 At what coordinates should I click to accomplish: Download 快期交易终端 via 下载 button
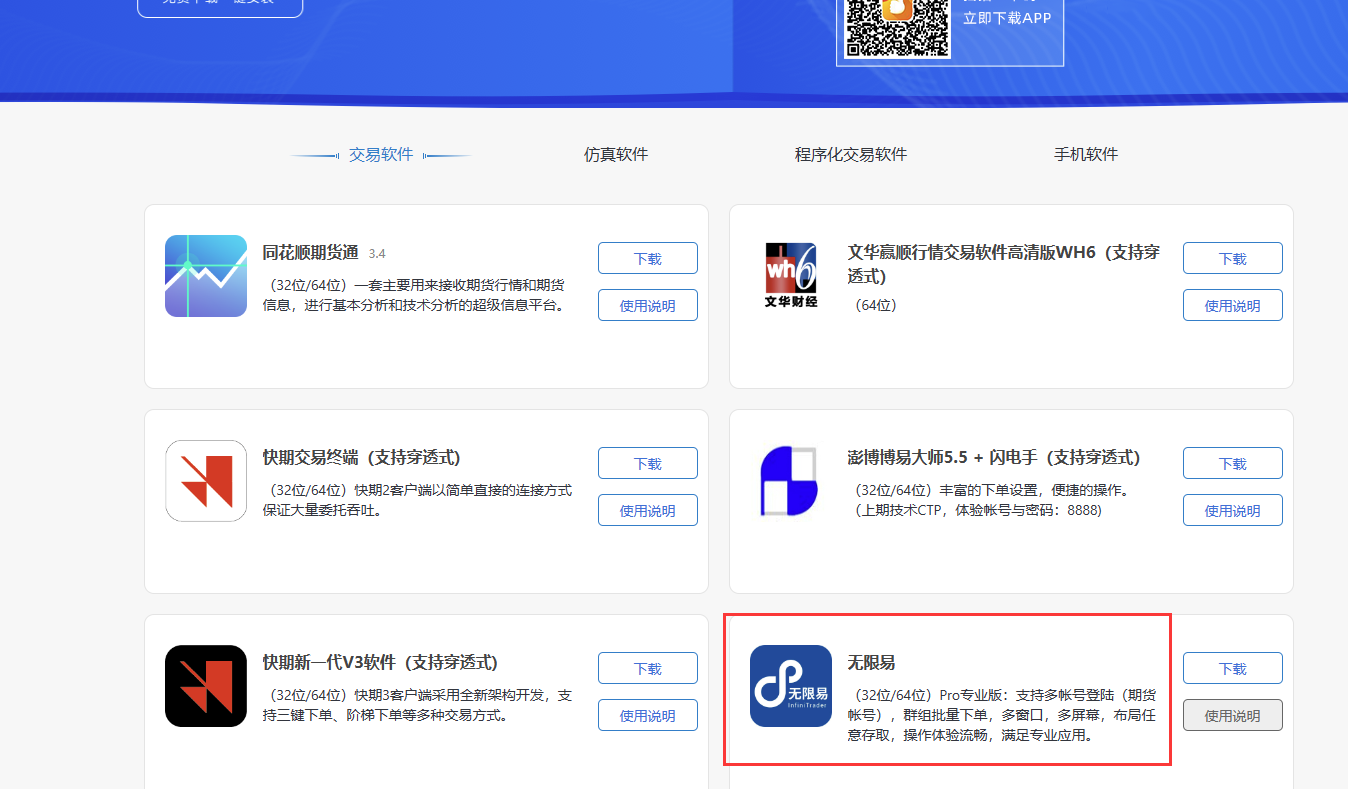pyautogui.click(x=648, y=463)
